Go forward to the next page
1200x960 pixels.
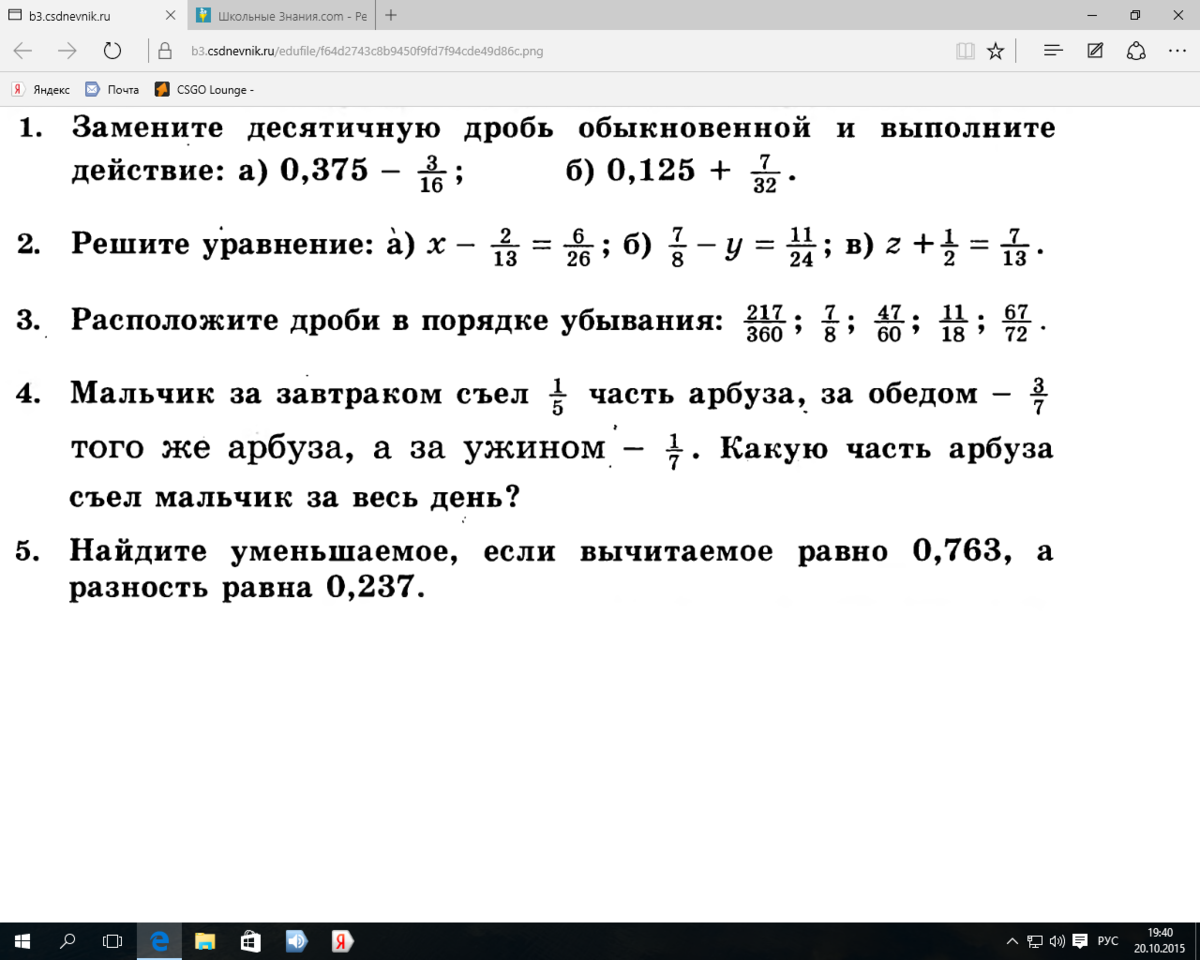[68, 51]
